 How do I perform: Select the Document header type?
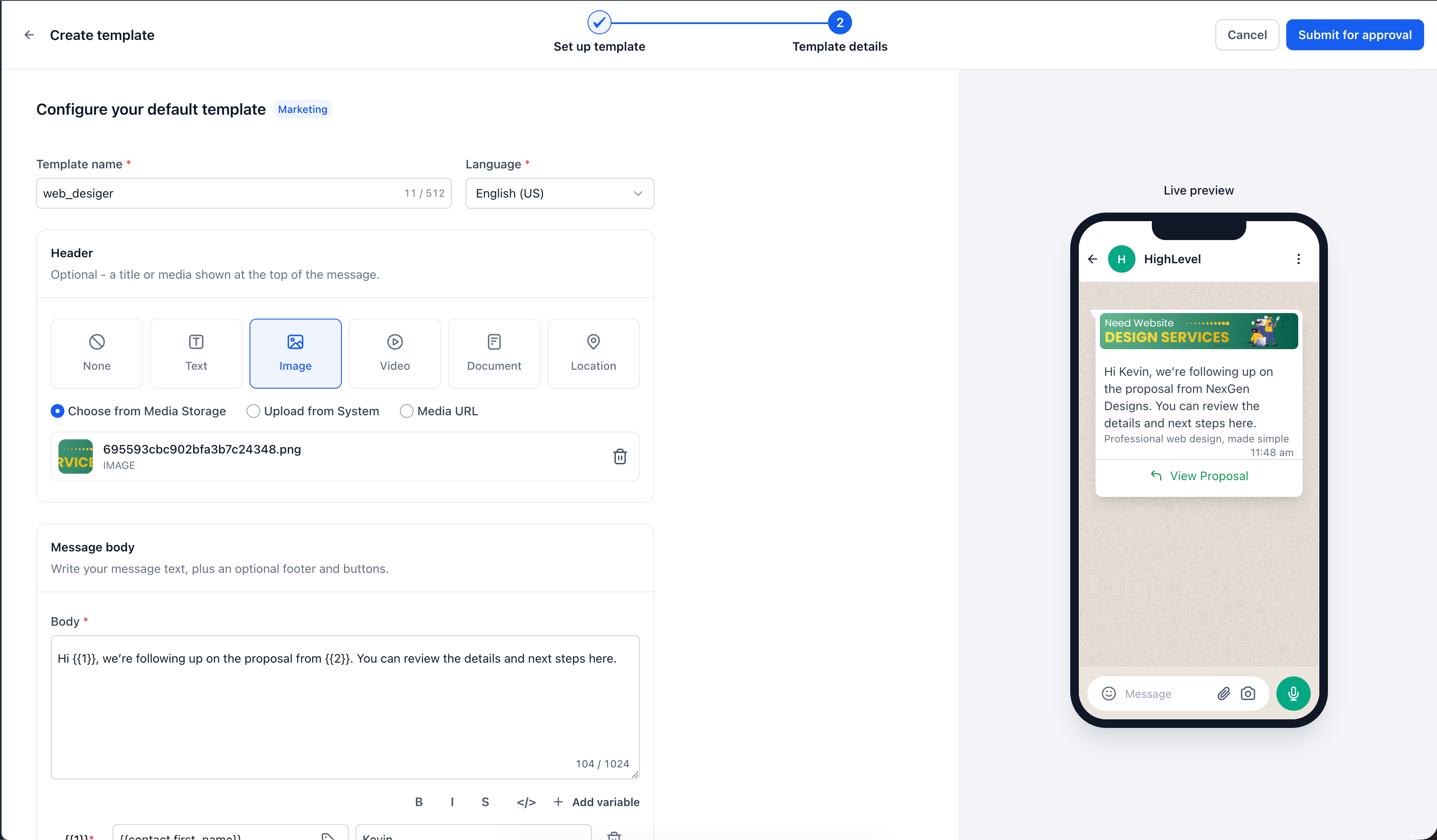pos(494,353)
